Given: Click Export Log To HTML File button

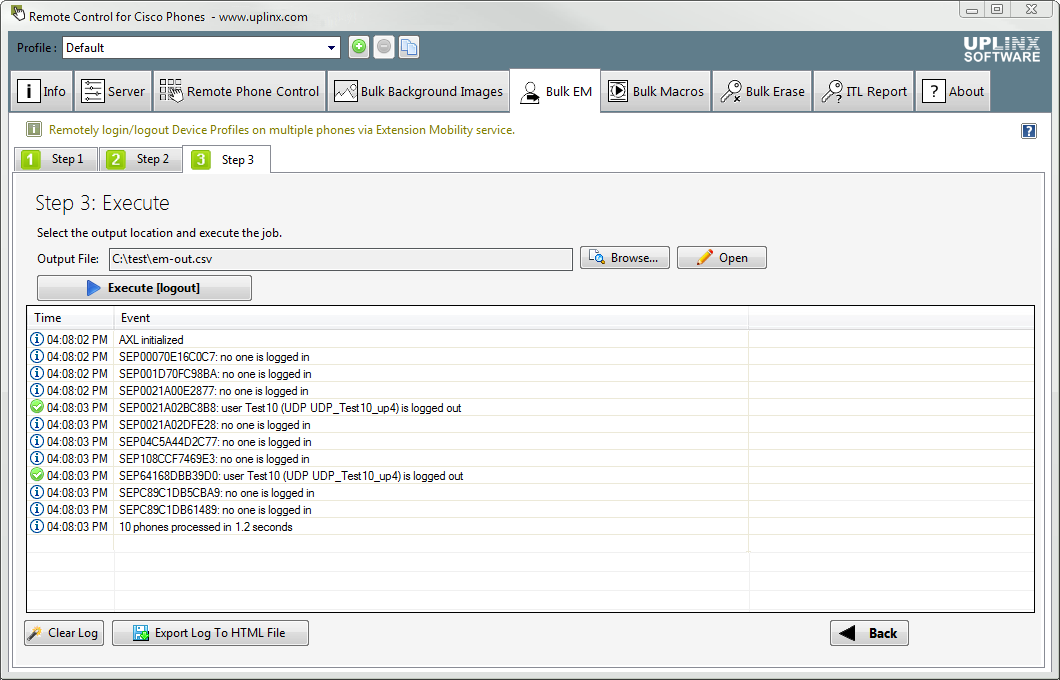Looking at the screenshot, I should pos(210,633).
